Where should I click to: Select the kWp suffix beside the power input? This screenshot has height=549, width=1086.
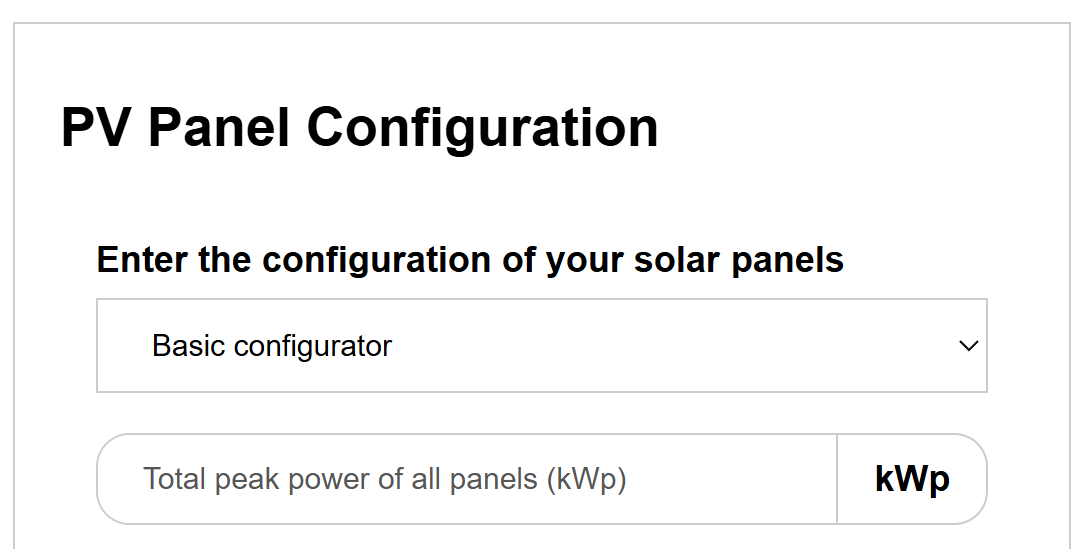click(912, 479)
